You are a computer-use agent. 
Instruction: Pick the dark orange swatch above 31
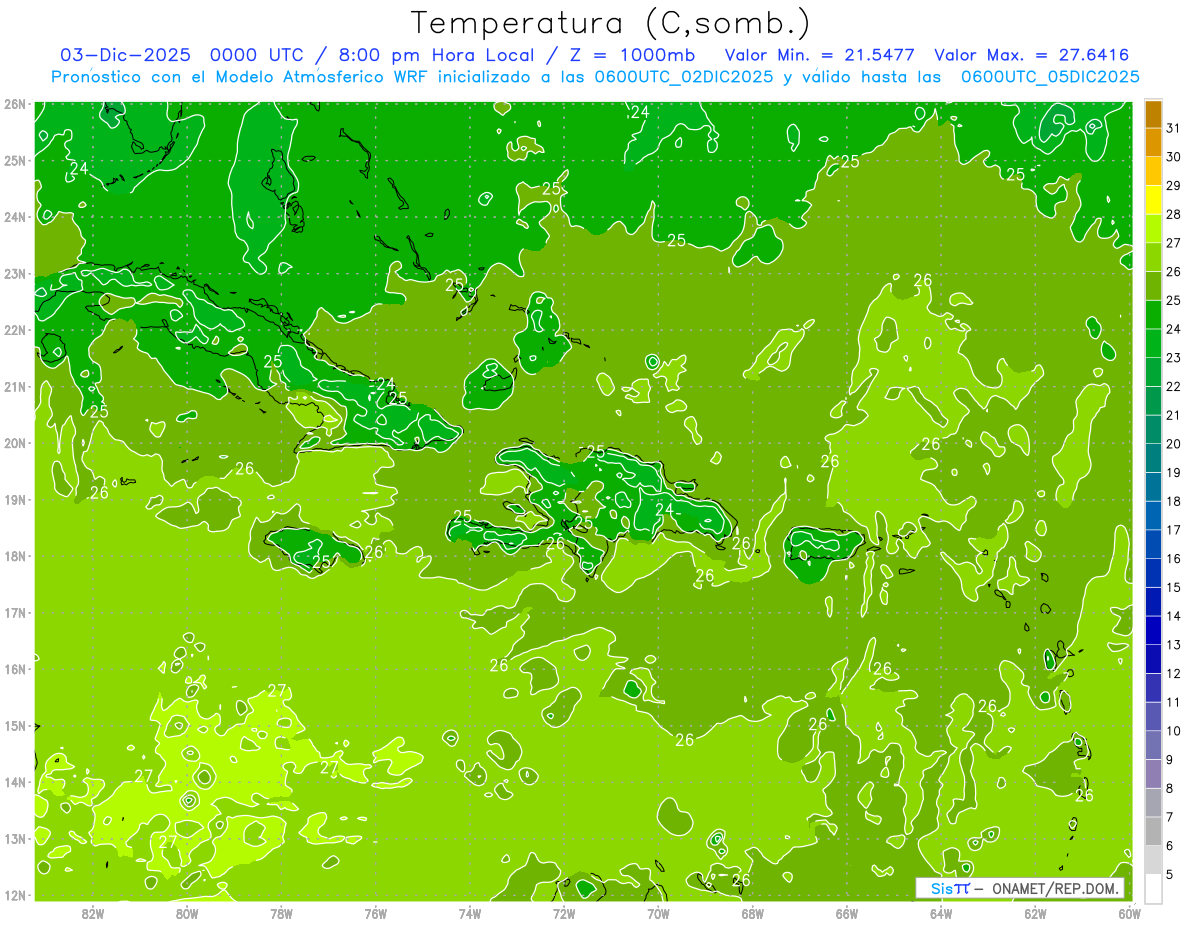point(1153,114)
